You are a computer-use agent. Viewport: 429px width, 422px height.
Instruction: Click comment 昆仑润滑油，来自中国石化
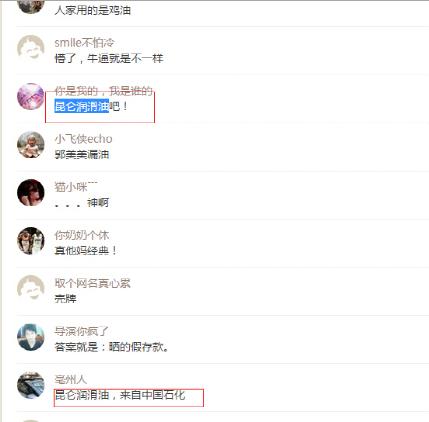pos(120,395)
